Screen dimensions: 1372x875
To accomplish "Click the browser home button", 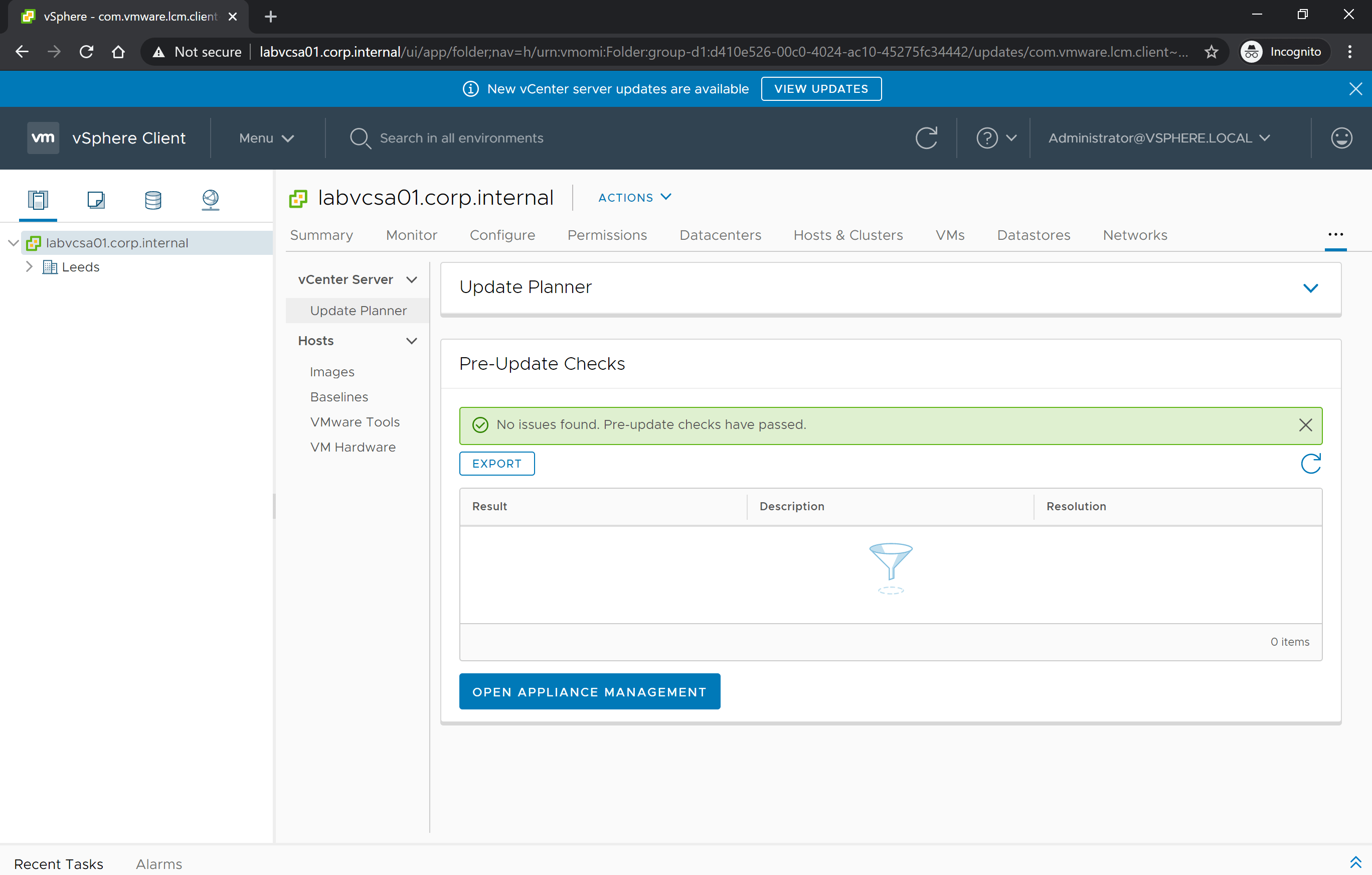I will (x=118, y=52).
